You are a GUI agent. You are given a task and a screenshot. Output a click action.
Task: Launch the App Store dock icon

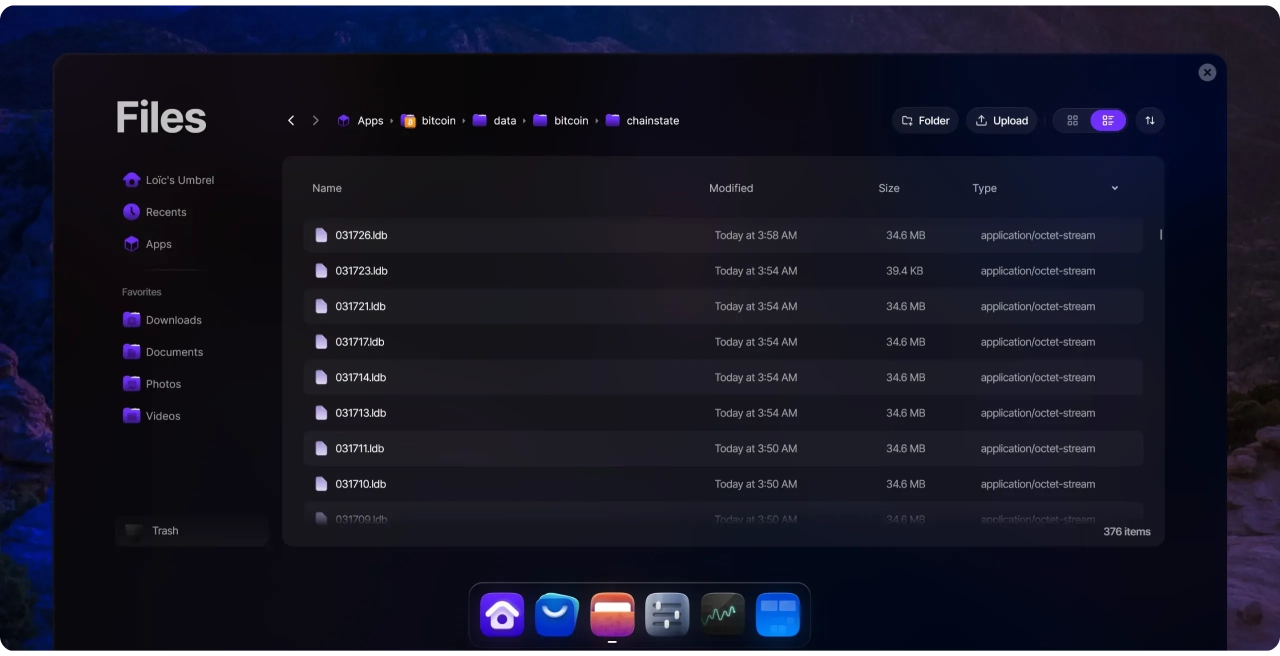coord(557,615)
